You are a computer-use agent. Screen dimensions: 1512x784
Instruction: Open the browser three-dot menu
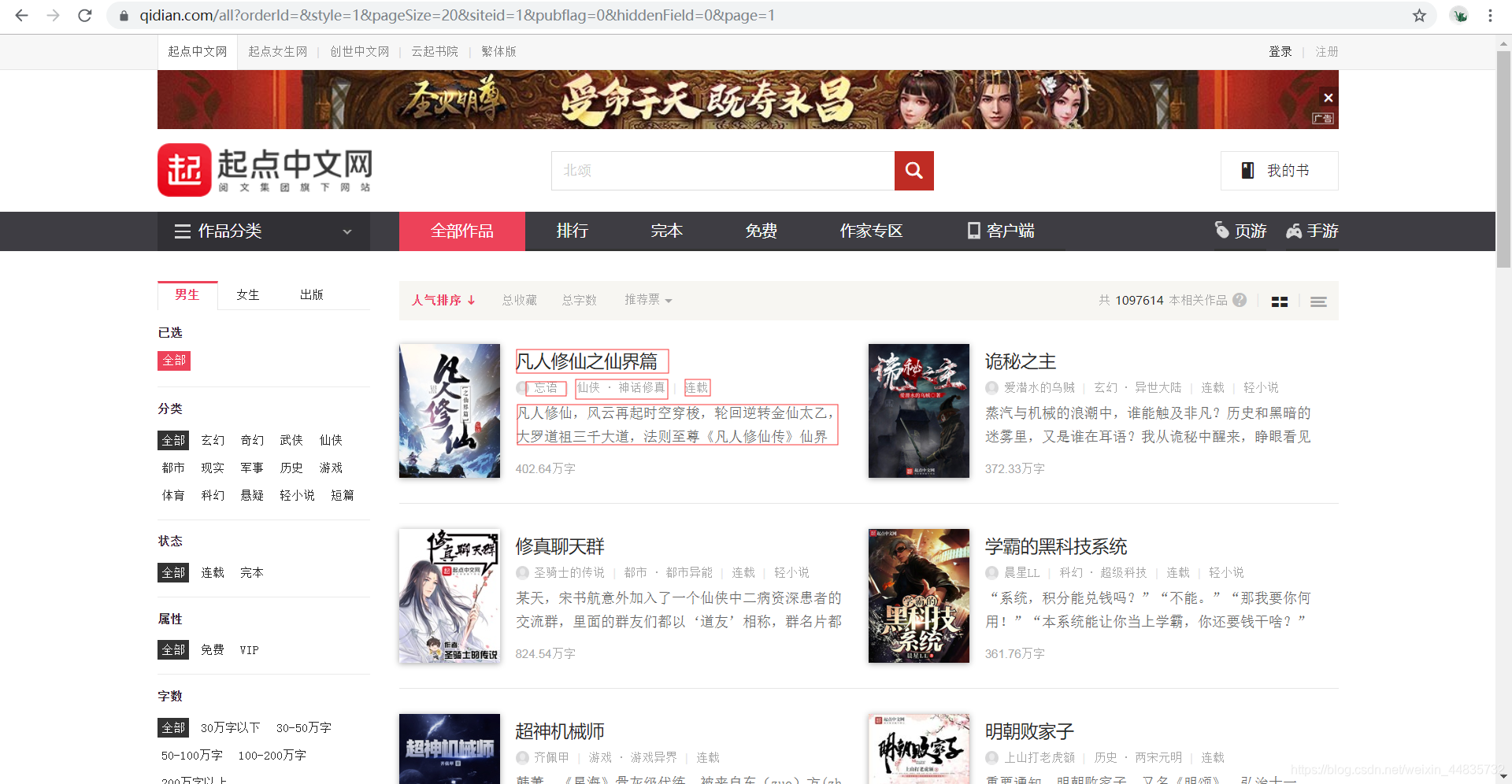[x=1490, y=15]
